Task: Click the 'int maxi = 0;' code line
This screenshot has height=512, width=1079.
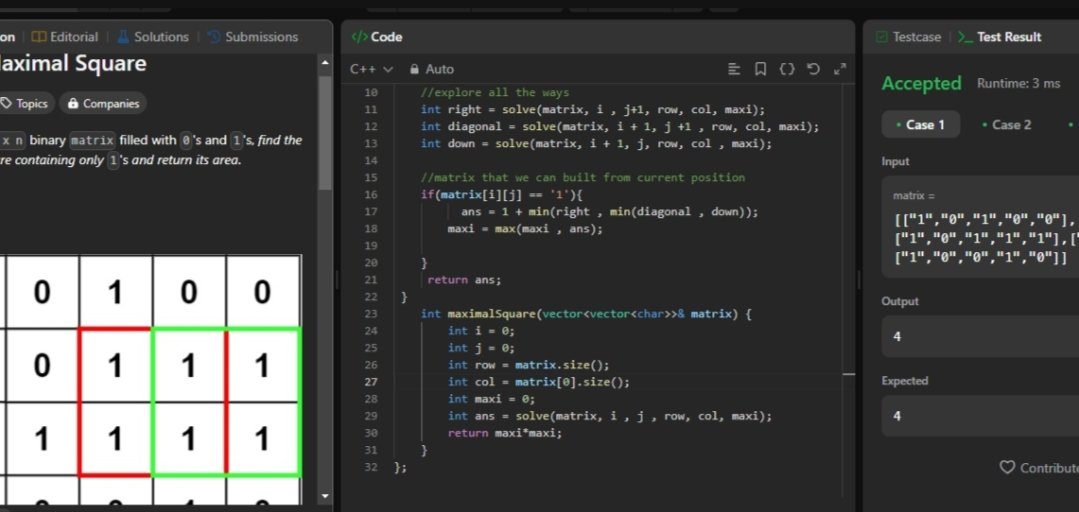Action: tap(491, 398)
